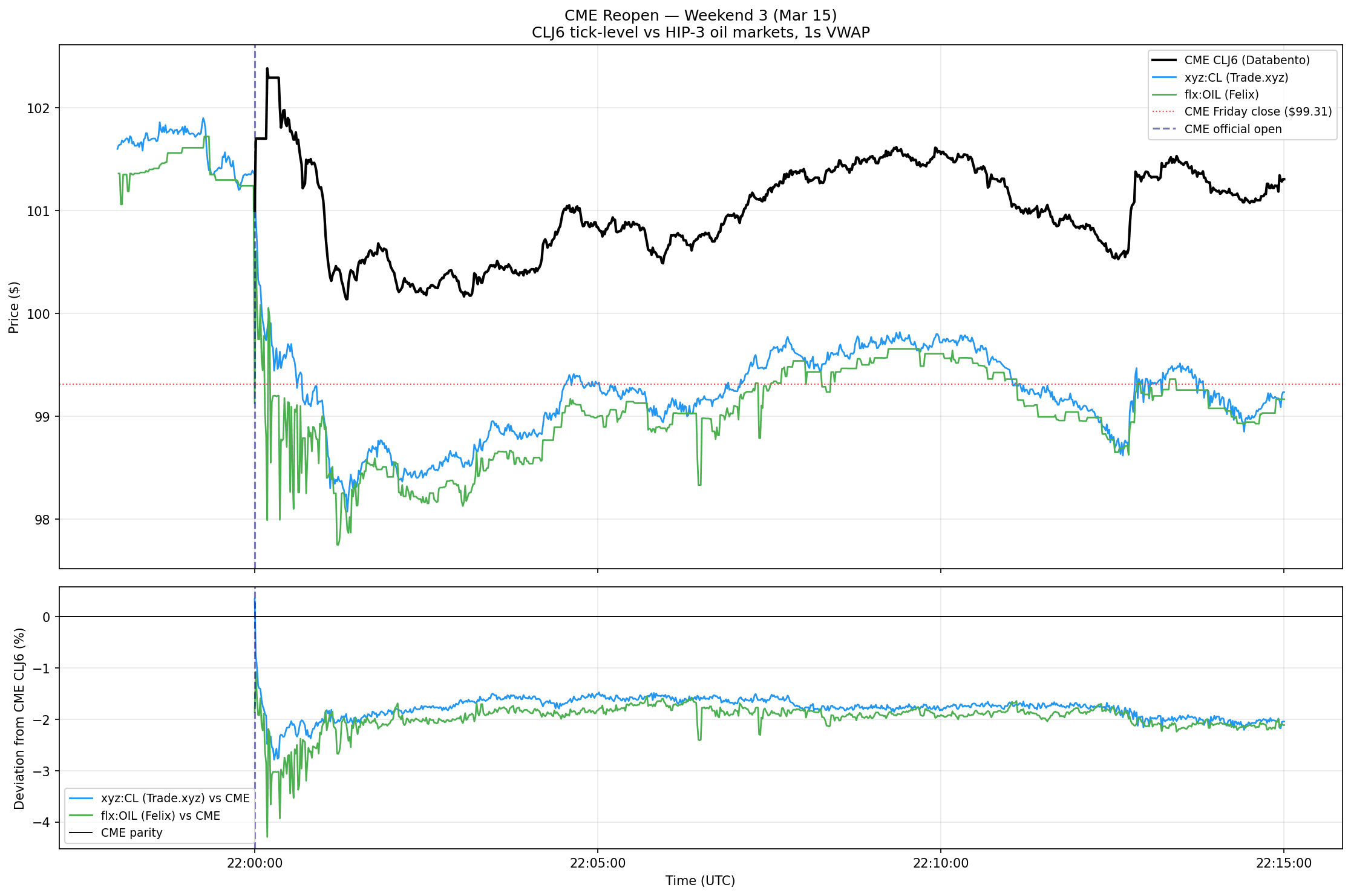
Task: Click the 102 price tick label
Action: tap(39, 108)
